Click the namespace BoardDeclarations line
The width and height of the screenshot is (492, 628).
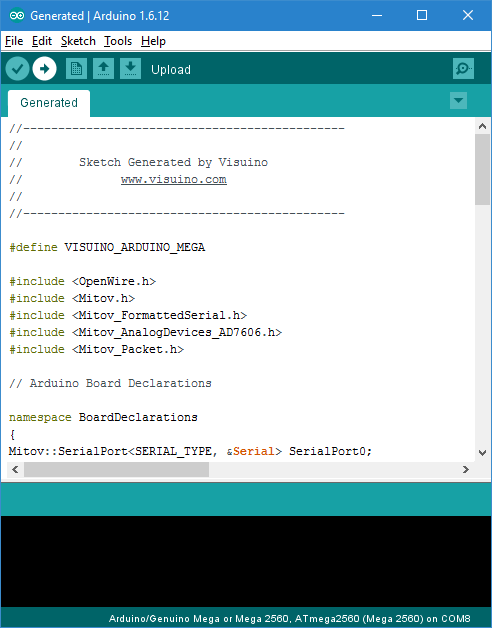pos(103,417)
